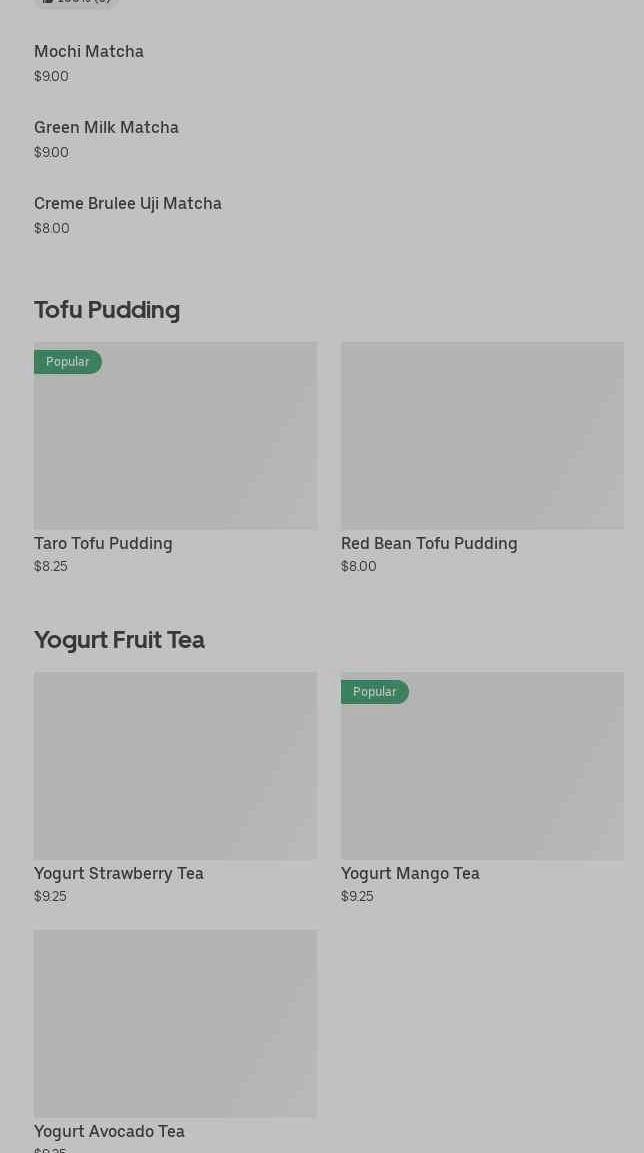Open the Red Bean Tofu Pudding image
This screenshot has width=644, height=1153.
(482, 436)
